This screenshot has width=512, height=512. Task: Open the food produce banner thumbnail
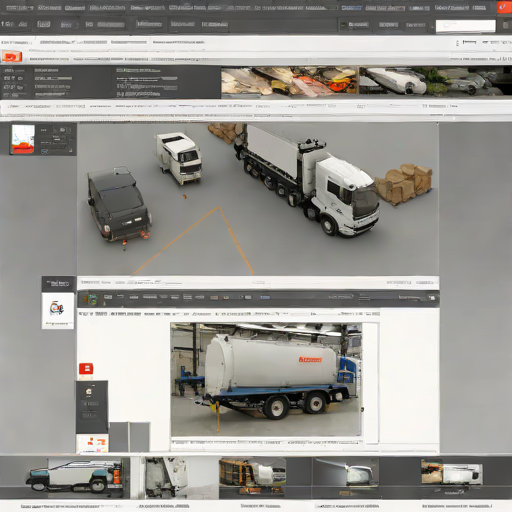[x=290, y=82]
